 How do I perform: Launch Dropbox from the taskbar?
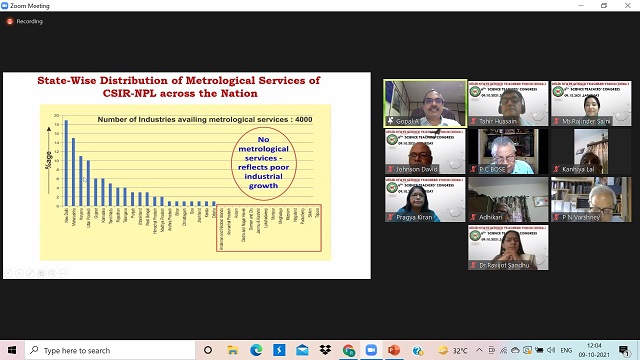click(x=325, y=350)
